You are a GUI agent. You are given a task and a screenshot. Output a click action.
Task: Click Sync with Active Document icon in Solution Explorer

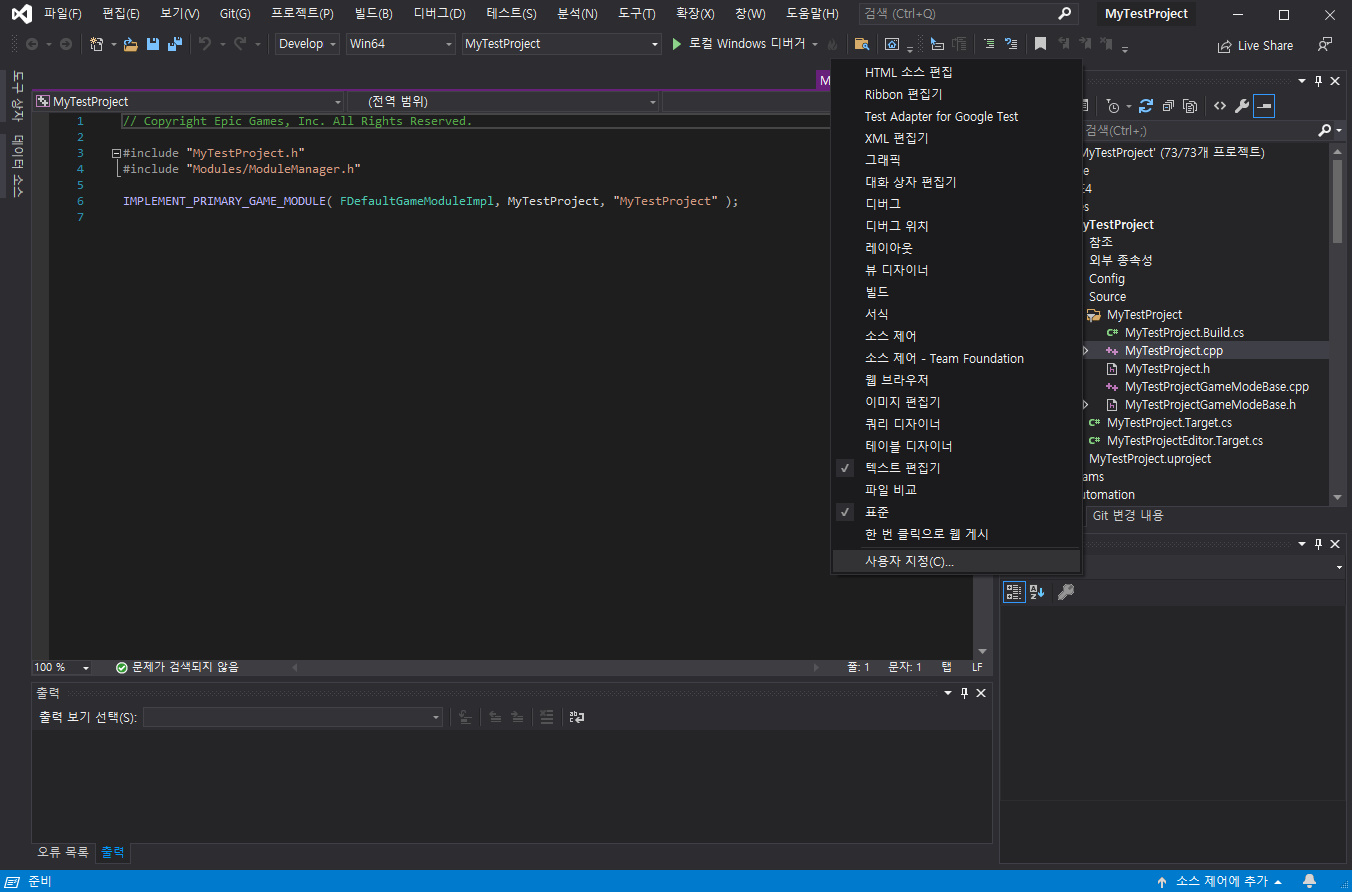click(x=1146, y=106)
